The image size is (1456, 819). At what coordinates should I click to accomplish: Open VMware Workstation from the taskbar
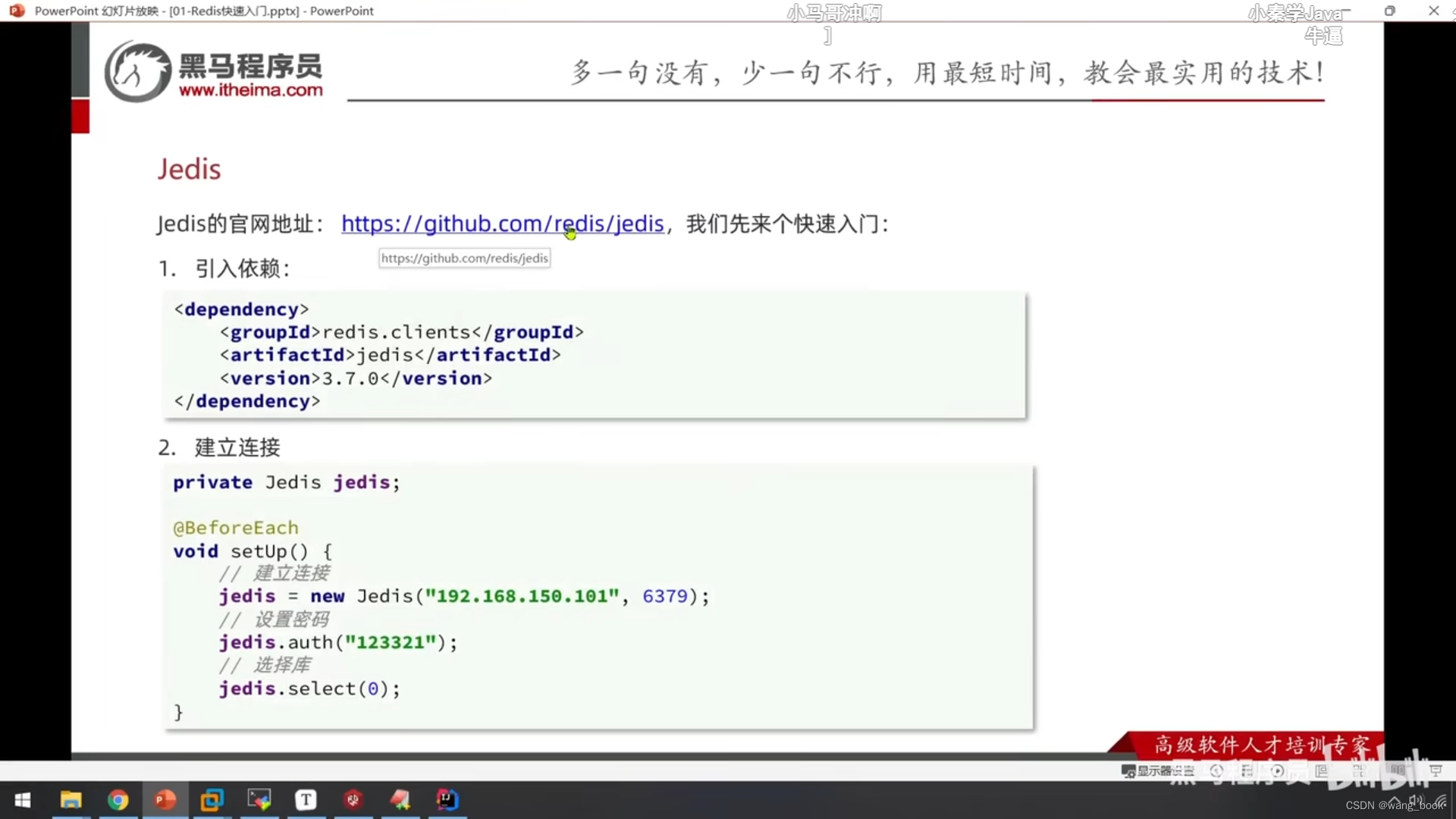coord(211,800)
